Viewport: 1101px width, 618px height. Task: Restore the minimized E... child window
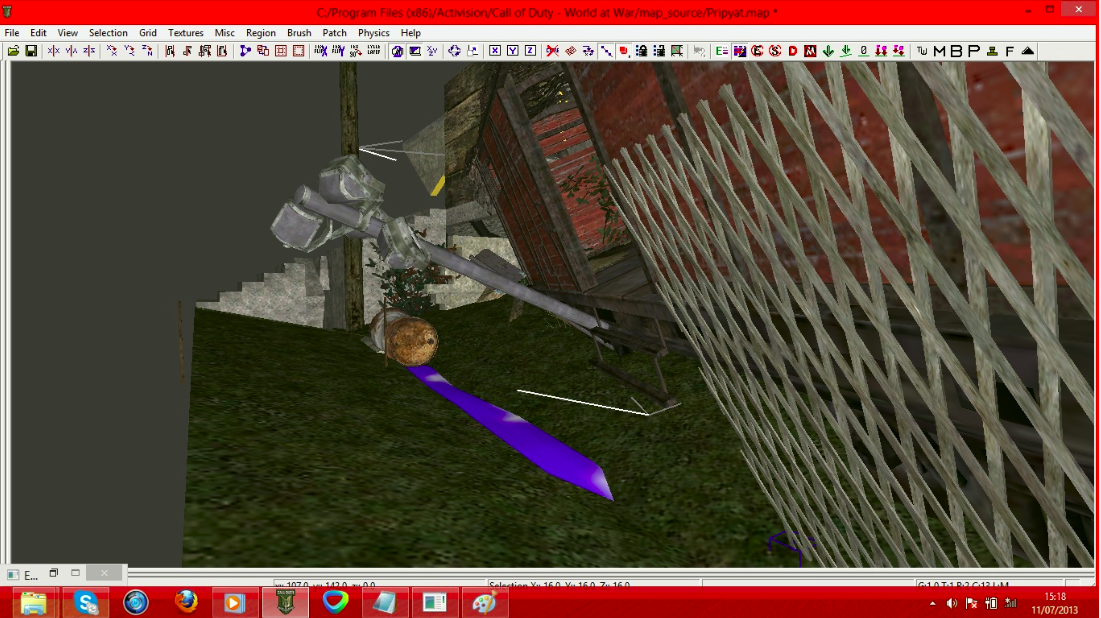click(x=53, y=574)
